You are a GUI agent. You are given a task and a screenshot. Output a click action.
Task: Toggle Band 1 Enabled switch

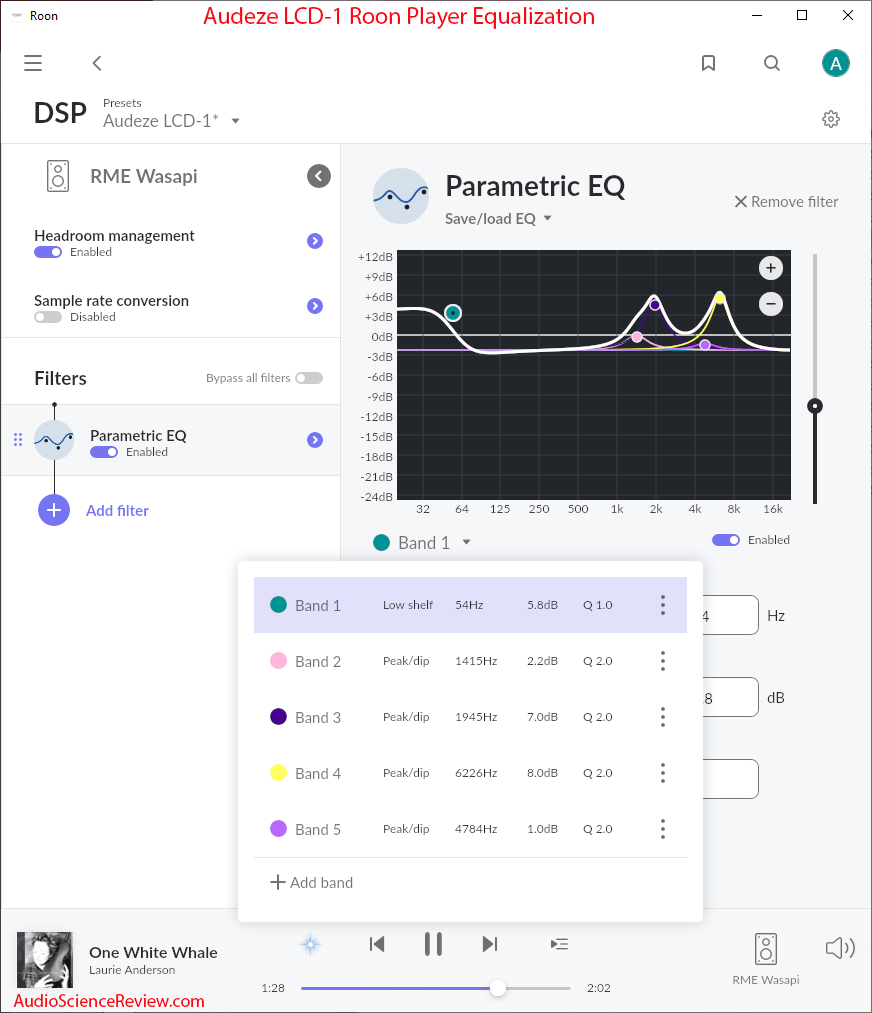[726, 540]
